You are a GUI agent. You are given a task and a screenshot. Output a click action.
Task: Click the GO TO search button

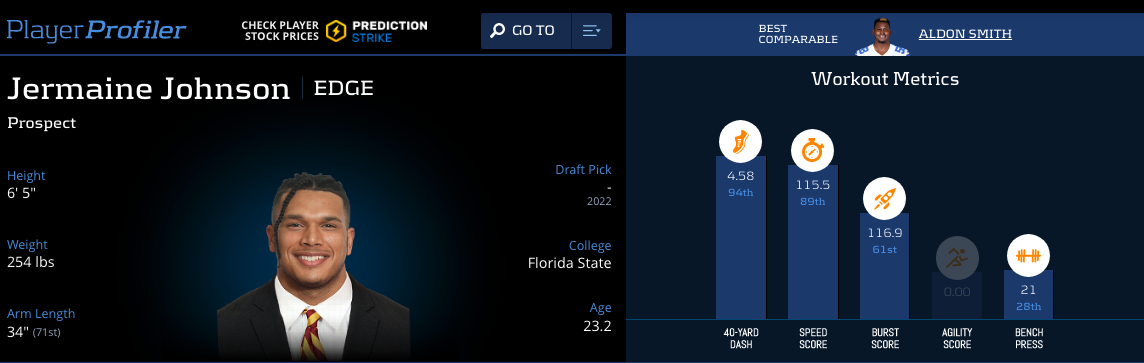(x=526, y=31)
